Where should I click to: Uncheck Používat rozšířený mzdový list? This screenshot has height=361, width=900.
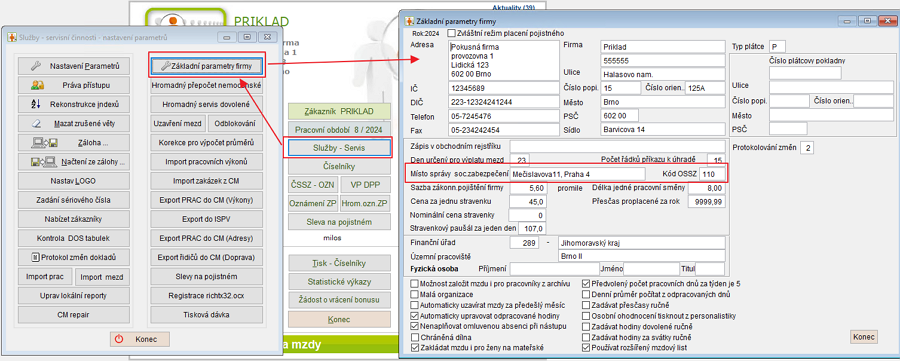(586, 348)
